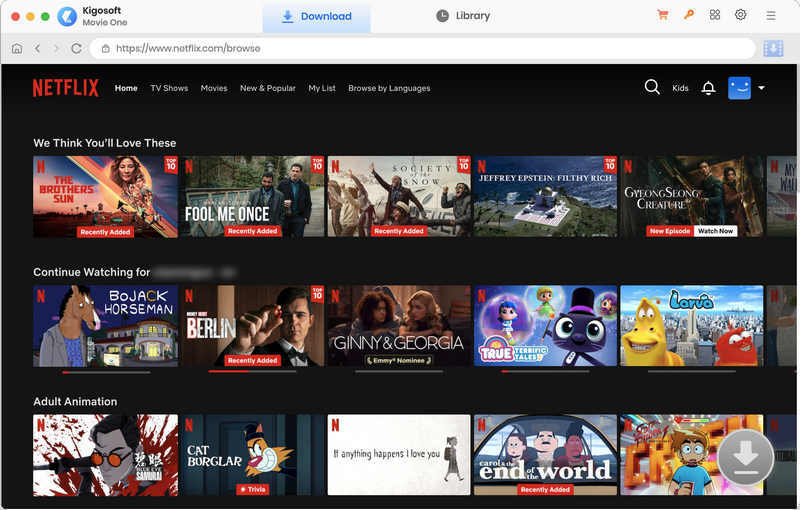Click the blue download box icon beside address bar
The width and height of the screenshot is (800, 510).
[773, 48]
